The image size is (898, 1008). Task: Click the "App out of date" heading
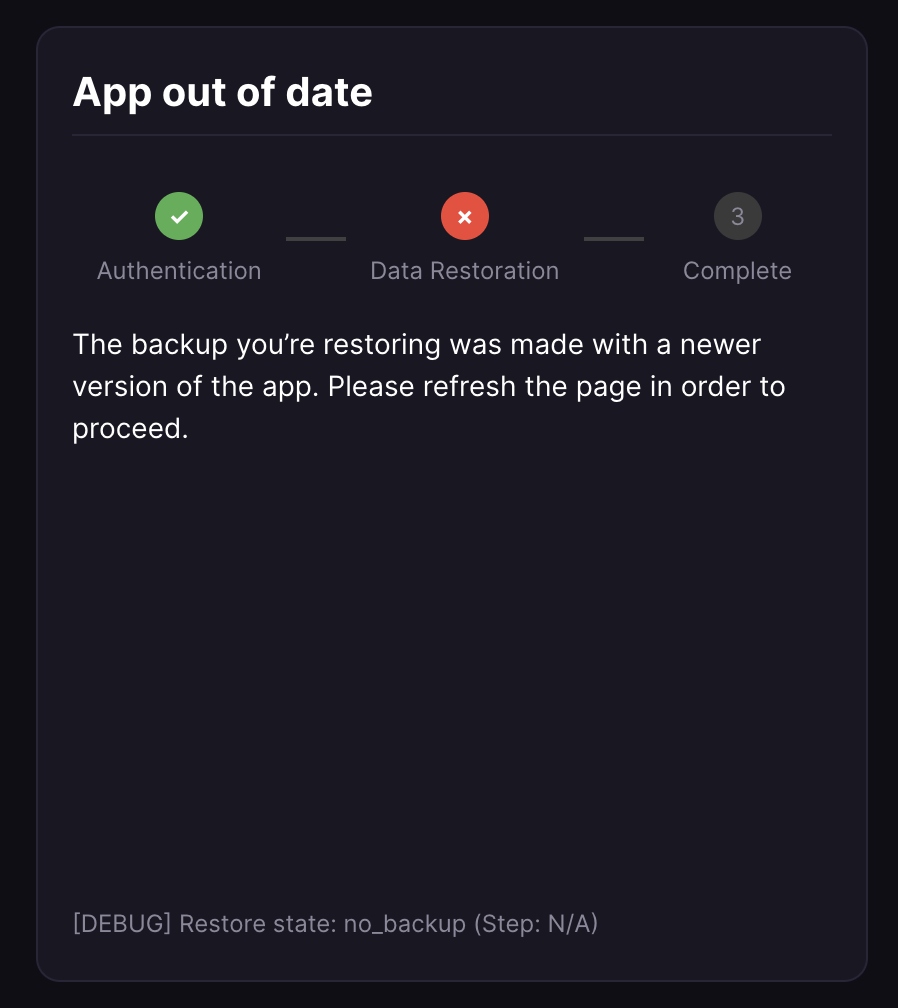coord(222,93)
